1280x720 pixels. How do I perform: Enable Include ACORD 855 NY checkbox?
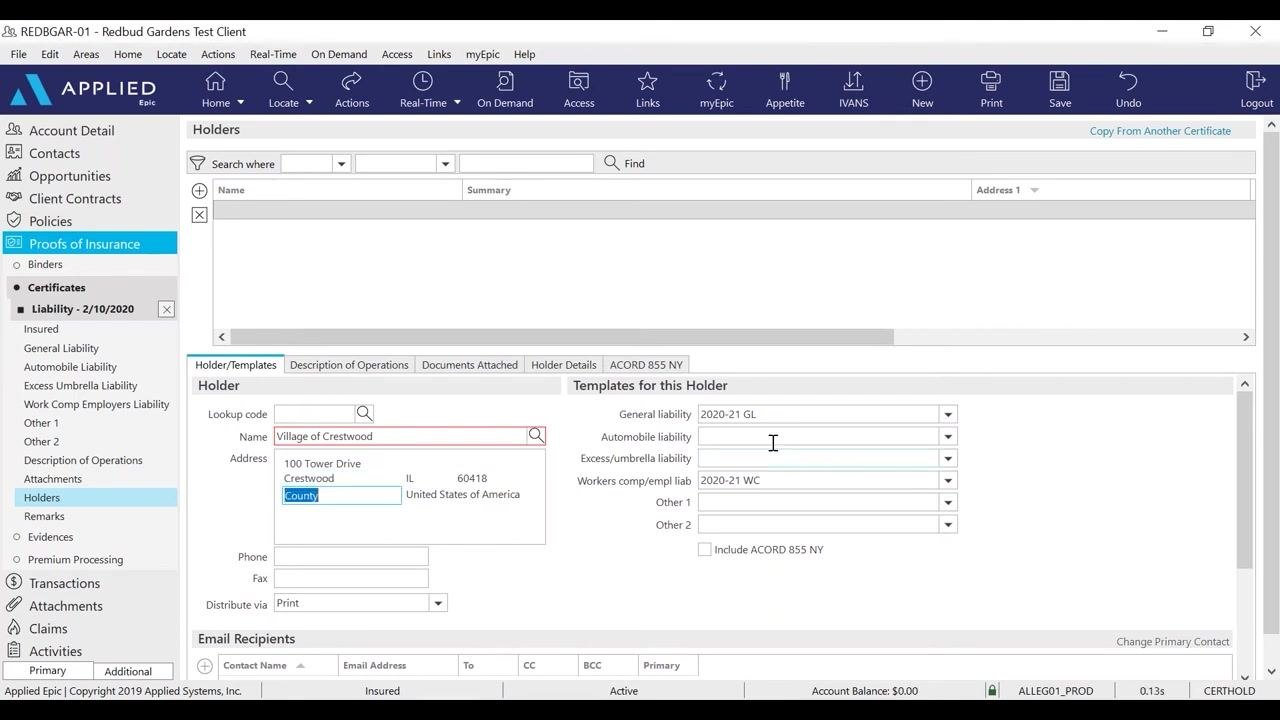(704, 549)
